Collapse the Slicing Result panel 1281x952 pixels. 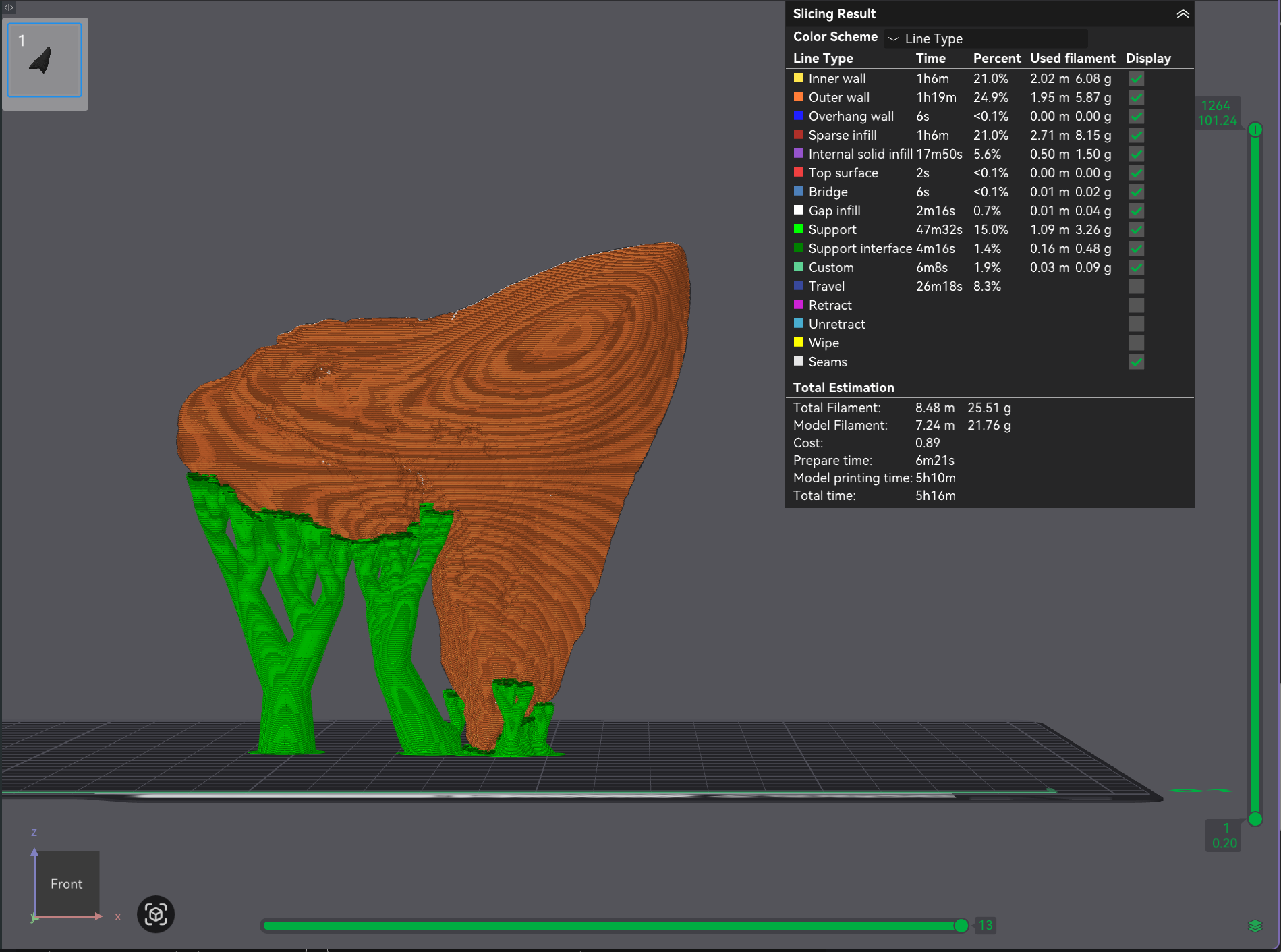(x=1183, y=14)
